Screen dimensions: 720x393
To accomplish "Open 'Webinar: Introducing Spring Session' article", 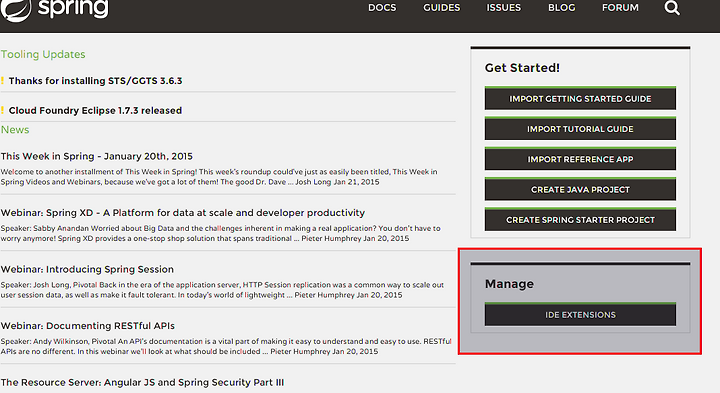I will pyautogui.click(x=87, y=269).
